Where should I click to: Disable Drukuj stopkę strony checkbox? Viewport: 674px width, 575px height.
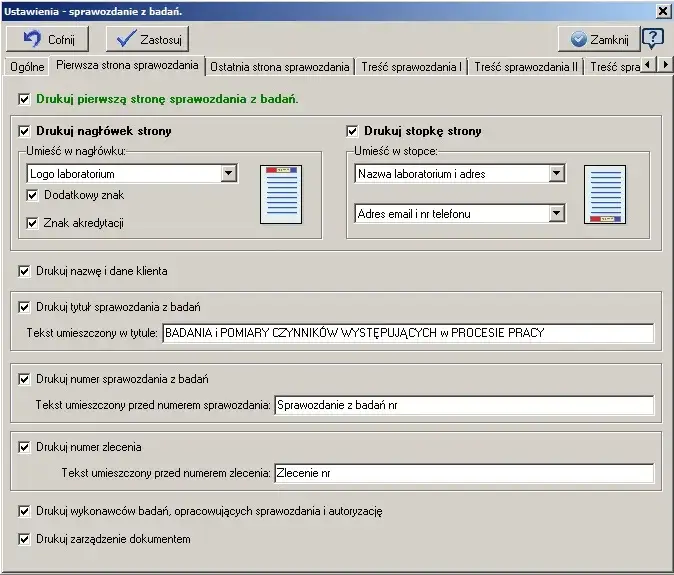pos(353,131)
